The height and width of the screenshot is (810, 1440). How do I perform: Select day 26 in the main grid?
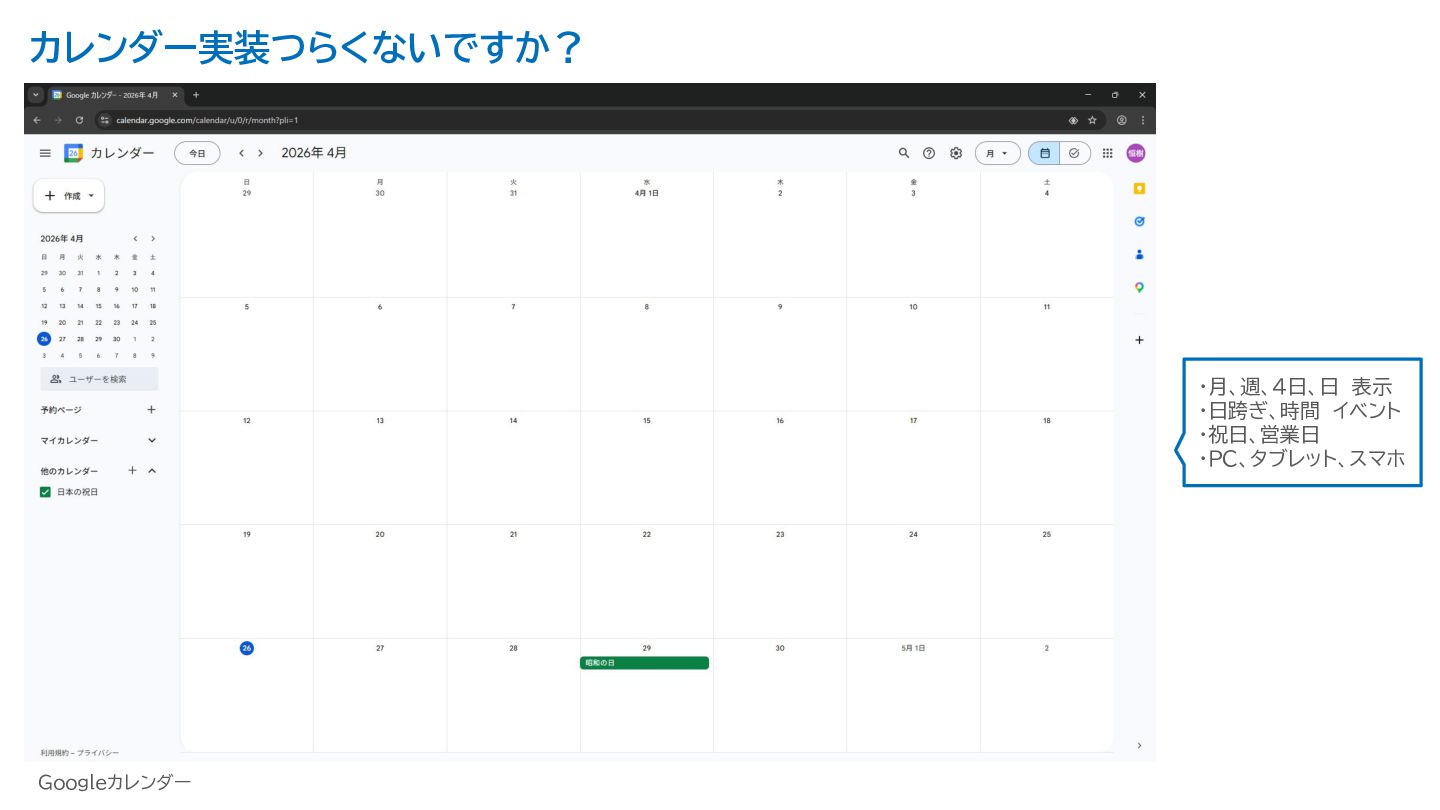pos(247,648)
